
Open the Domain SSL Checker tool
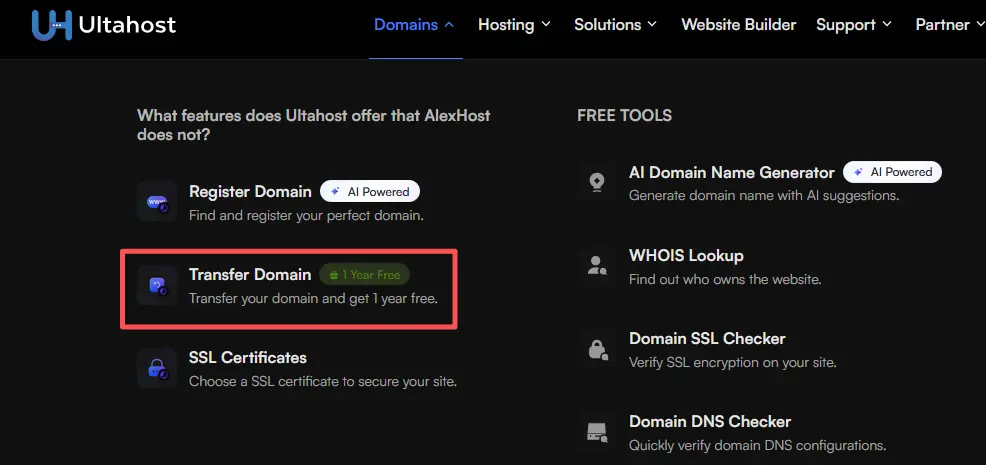tap(707, 339)
